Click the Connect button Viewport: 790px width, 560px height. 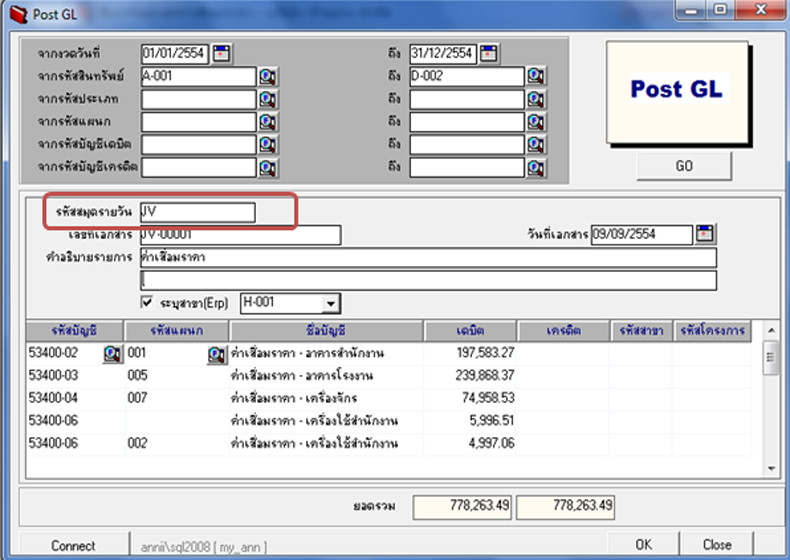[x=73, y=545]
